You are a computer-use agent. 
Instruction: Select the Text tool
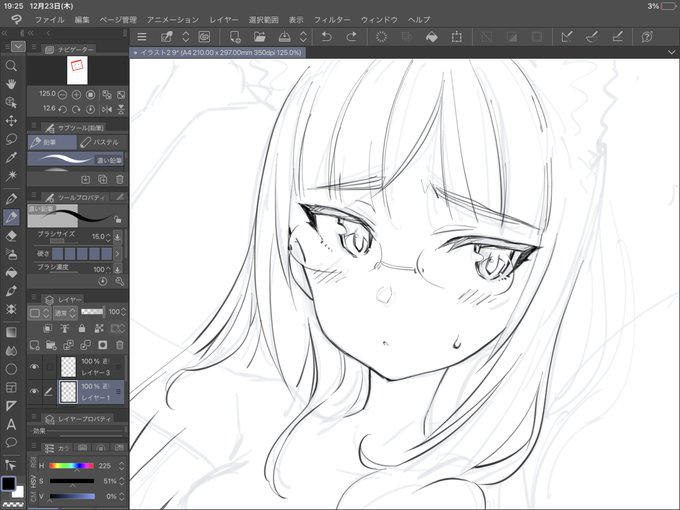click(11, 425)
